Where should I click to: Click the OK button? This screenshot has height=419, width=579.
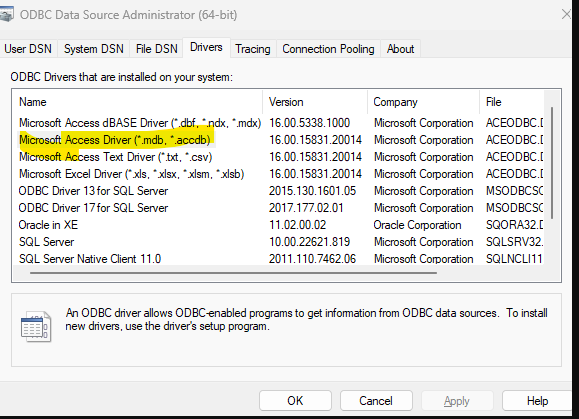295,401
